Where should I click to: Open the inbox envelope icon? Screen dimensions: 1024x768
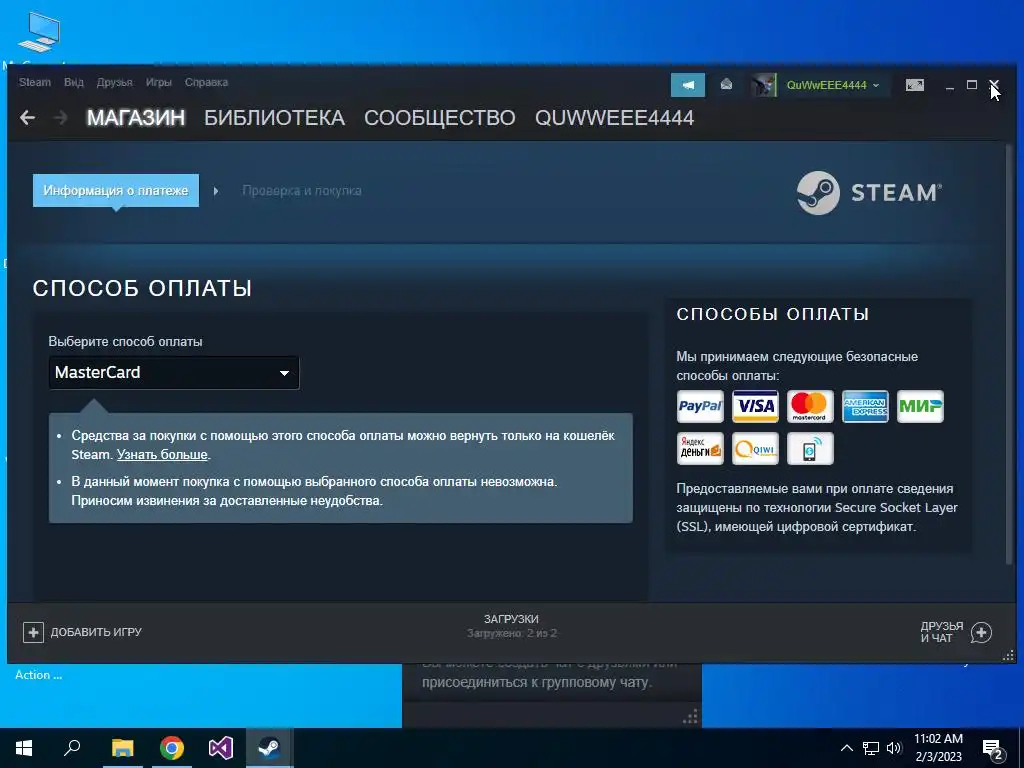pyautogui.click(x=726, y=85)
